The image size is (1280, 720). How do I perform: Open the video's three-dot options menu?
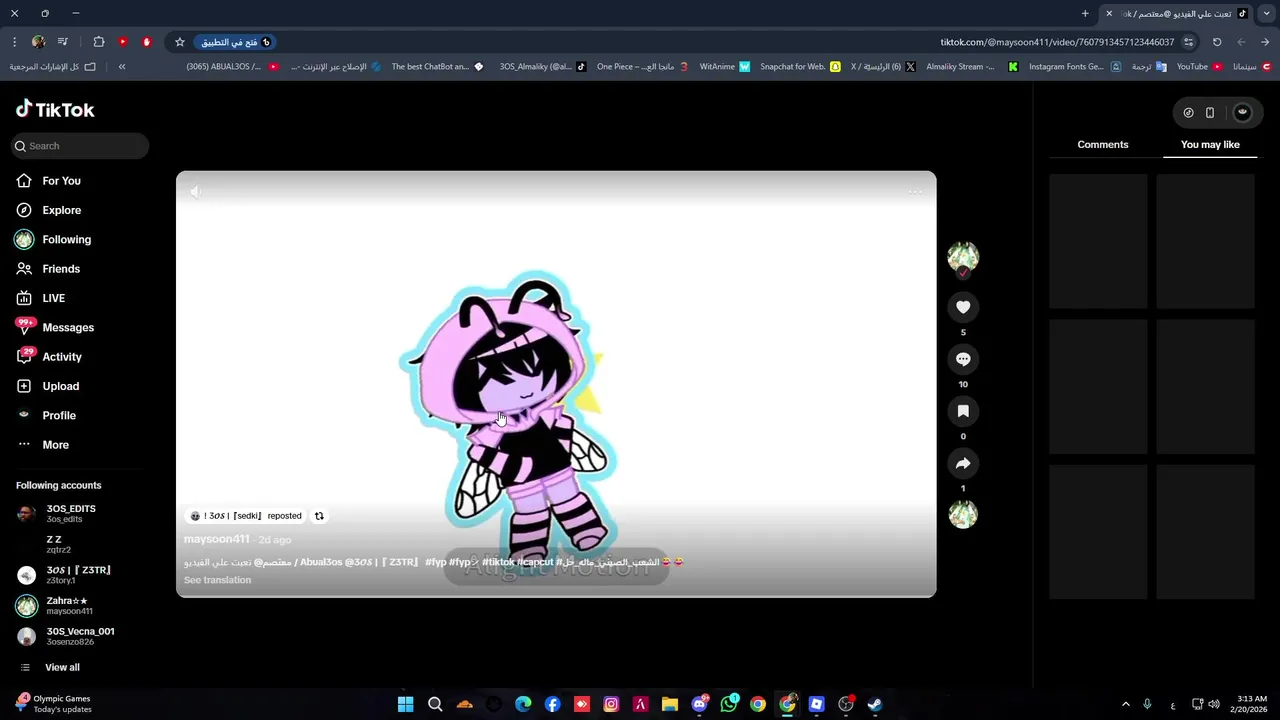(915, 191)
